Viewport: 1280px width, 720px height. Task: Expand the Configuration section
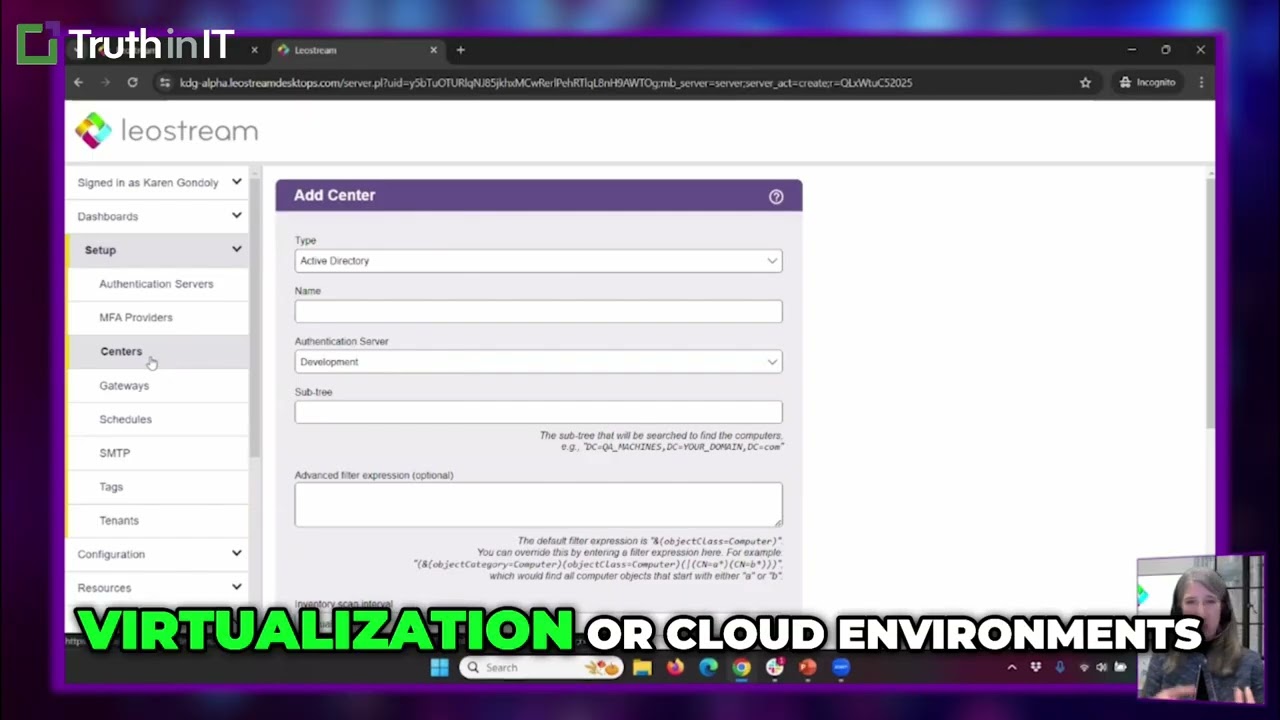[x=159, y=554]
